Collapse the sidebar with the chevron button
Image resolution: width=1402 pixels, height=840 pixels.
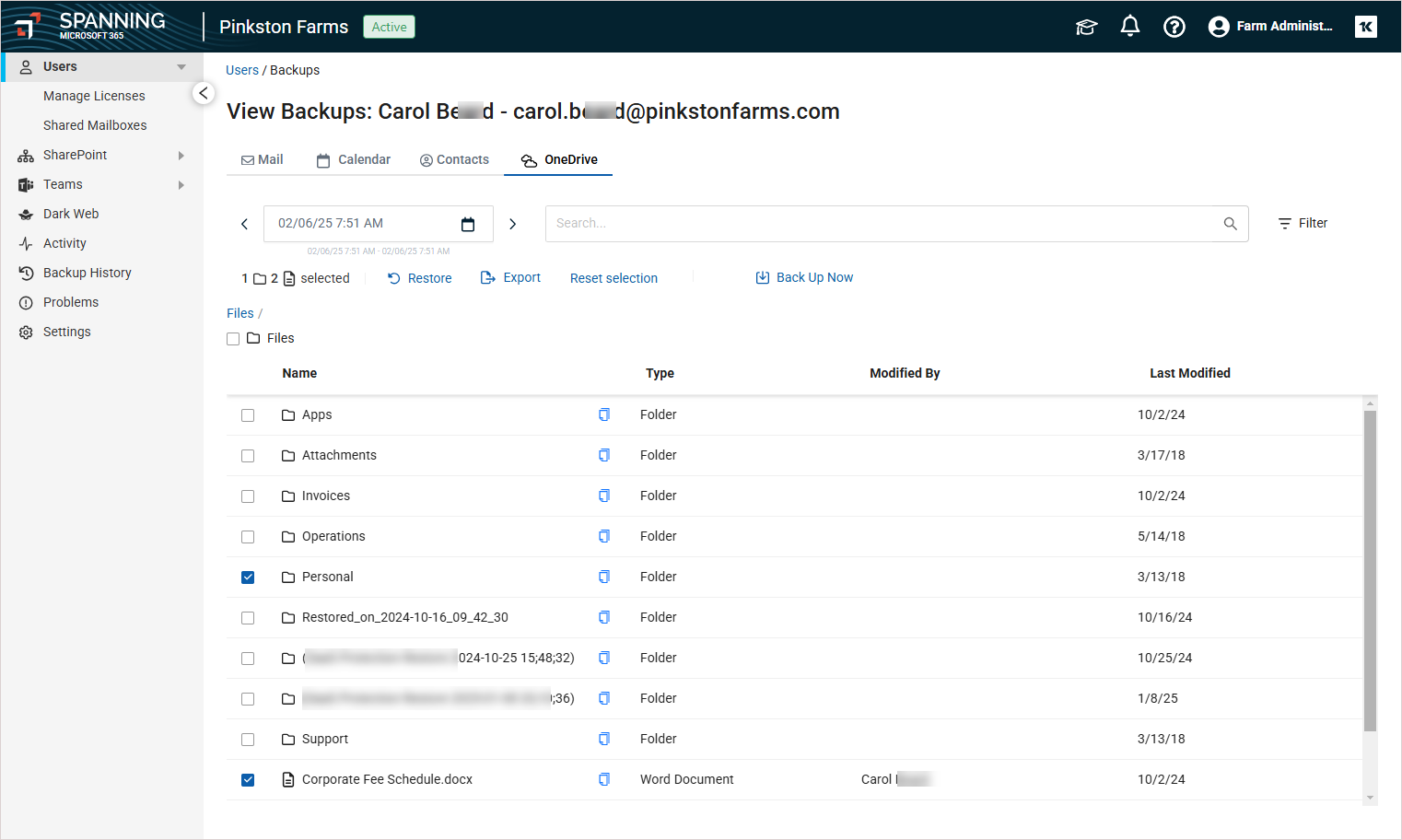pos(204,93)
